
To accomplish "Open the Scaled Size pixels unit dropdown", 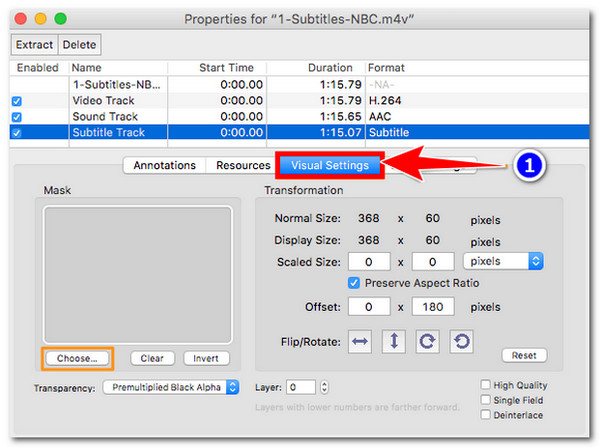I will pyautogui.click(x=503, y=261).
